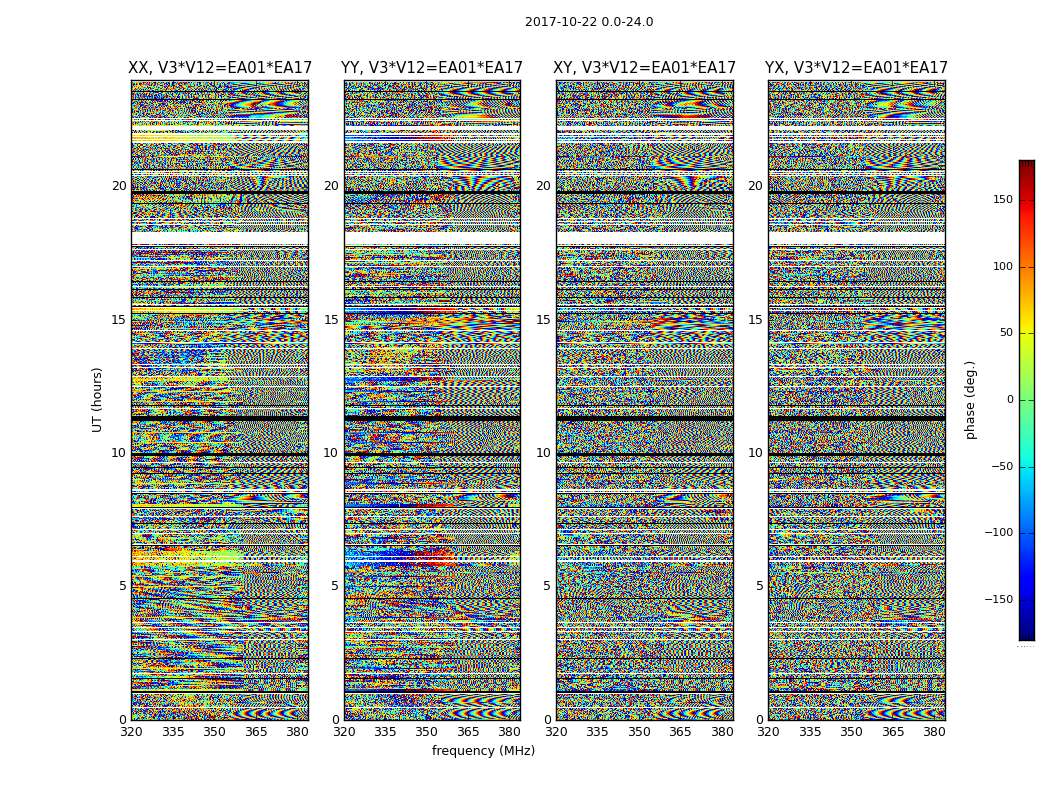Click XY plot y-axis tick 5
The image size is (1050, 800).
click(547, 586)
